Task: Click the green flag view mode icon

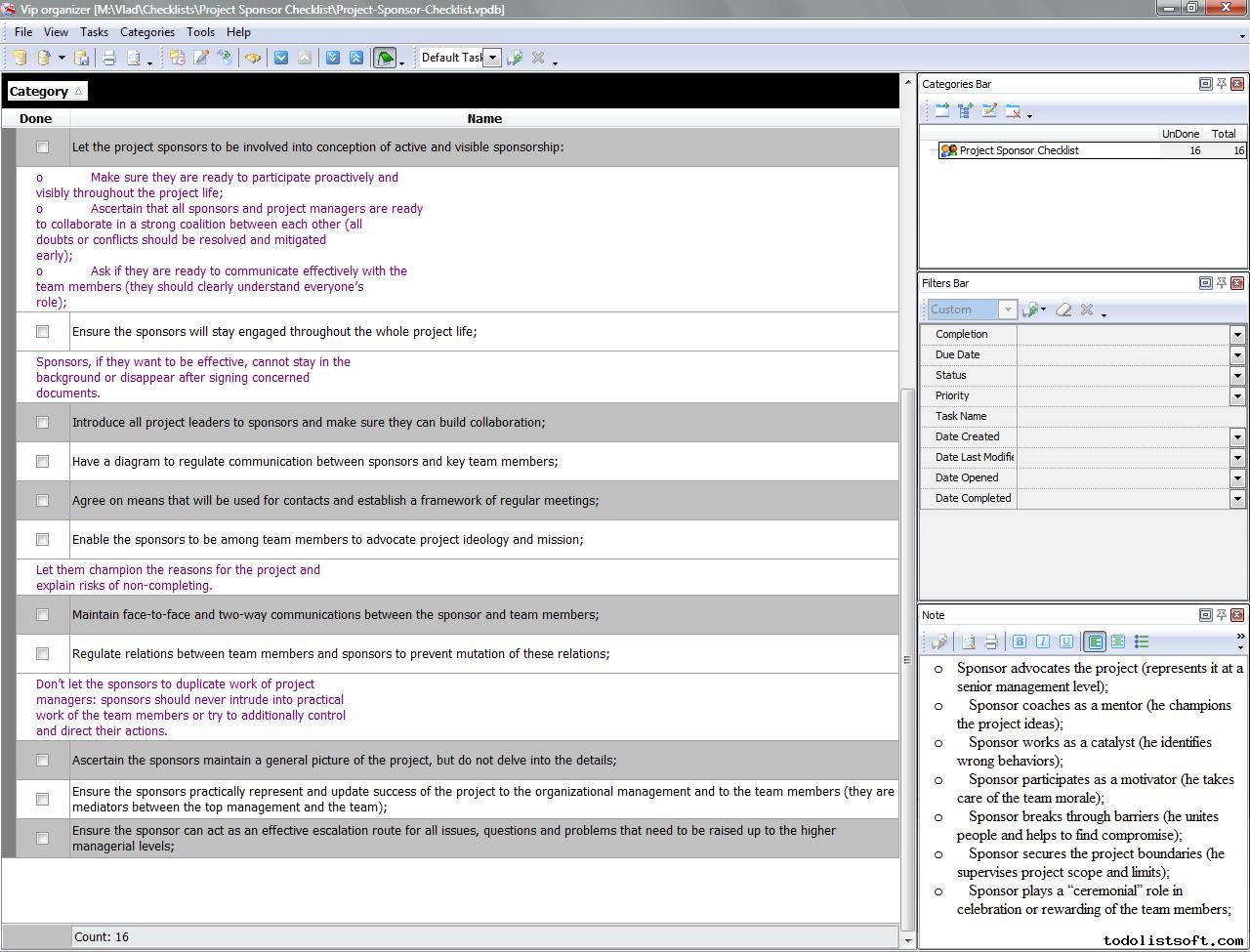Action: (385, 58)
